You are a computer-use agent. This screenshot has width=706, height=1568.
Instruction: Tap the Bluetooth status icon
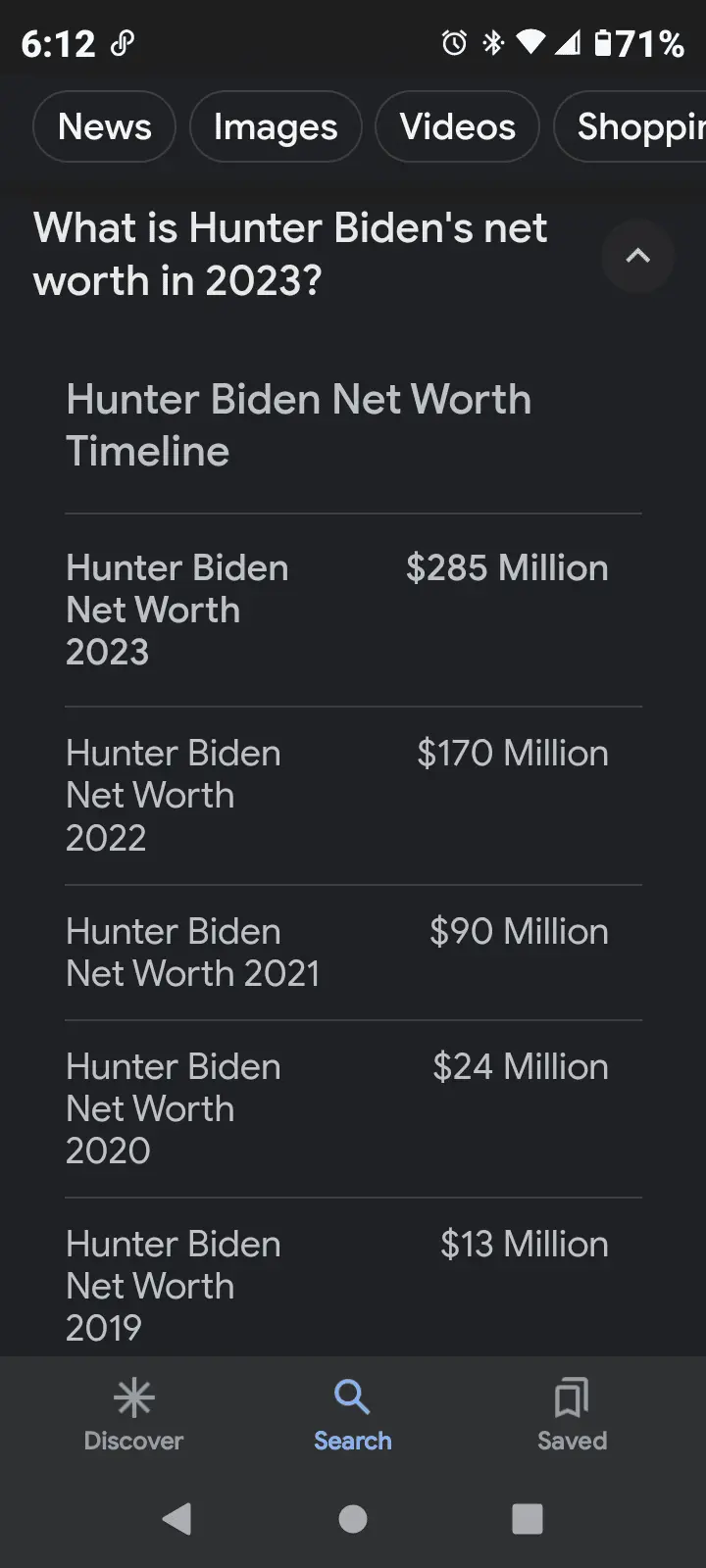point(493,43)
